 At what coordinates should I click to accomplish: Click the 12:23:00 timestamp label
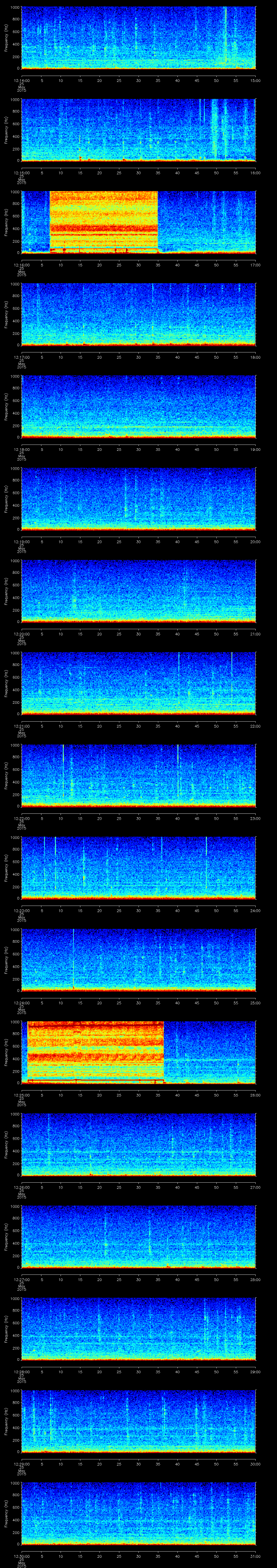(21, 910)
